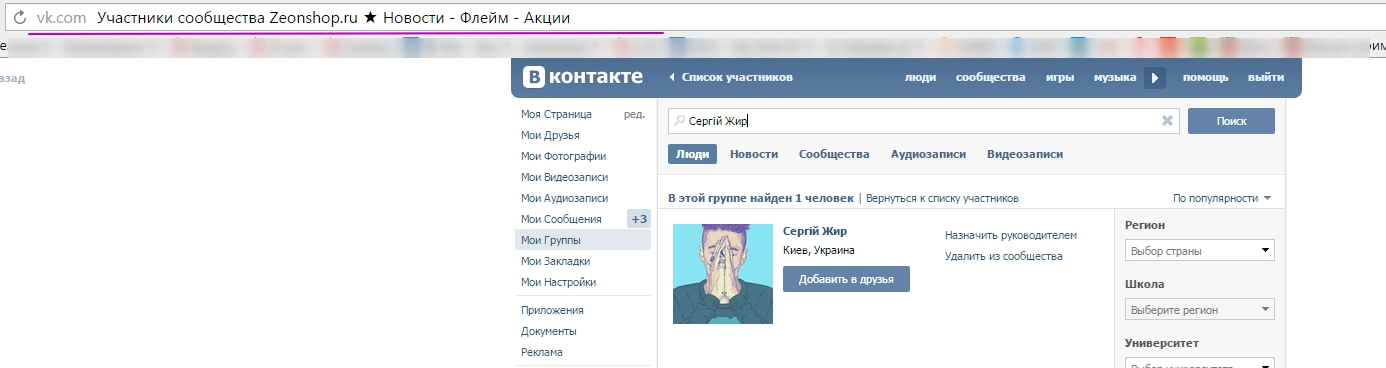
Task: Go back via Список участников arrow
Action: pos(730,77)
